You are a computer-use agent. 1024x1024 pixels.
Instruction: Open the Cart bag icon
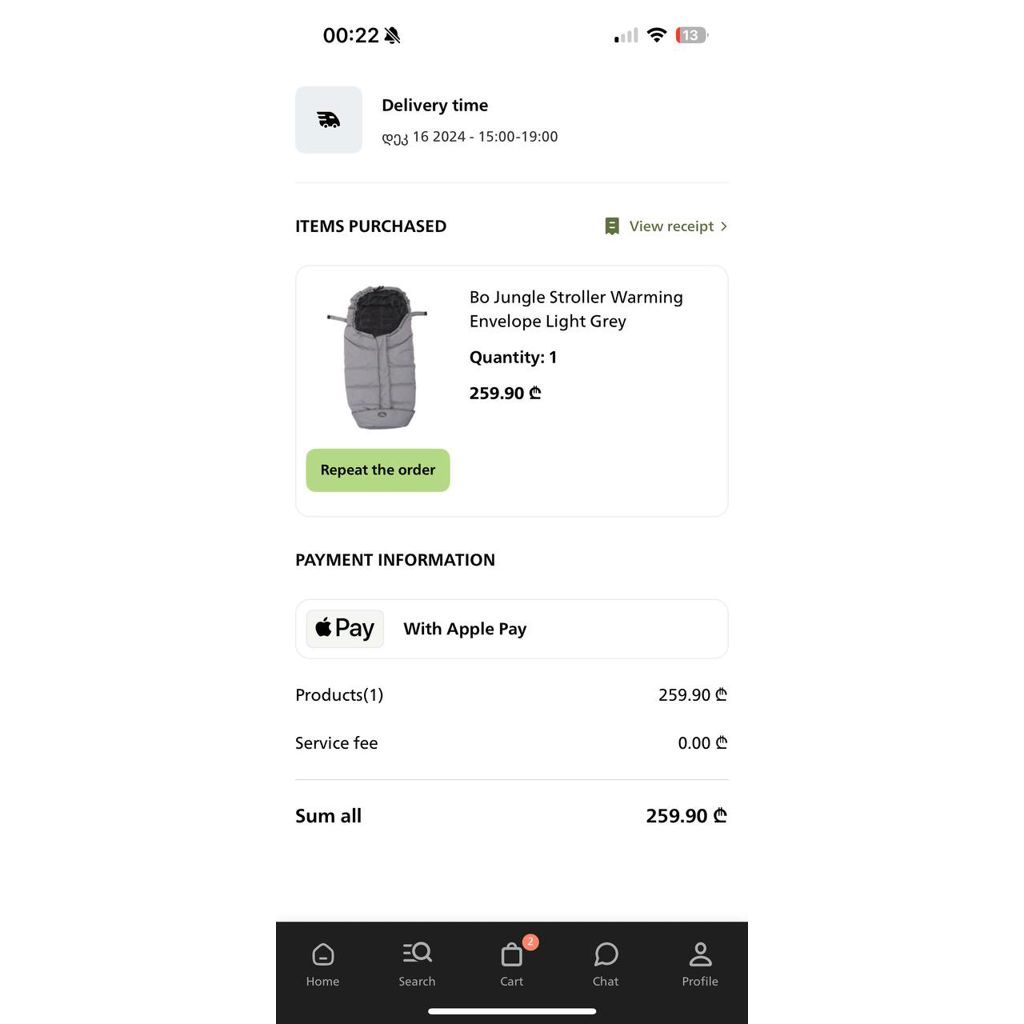pos(511,955)
